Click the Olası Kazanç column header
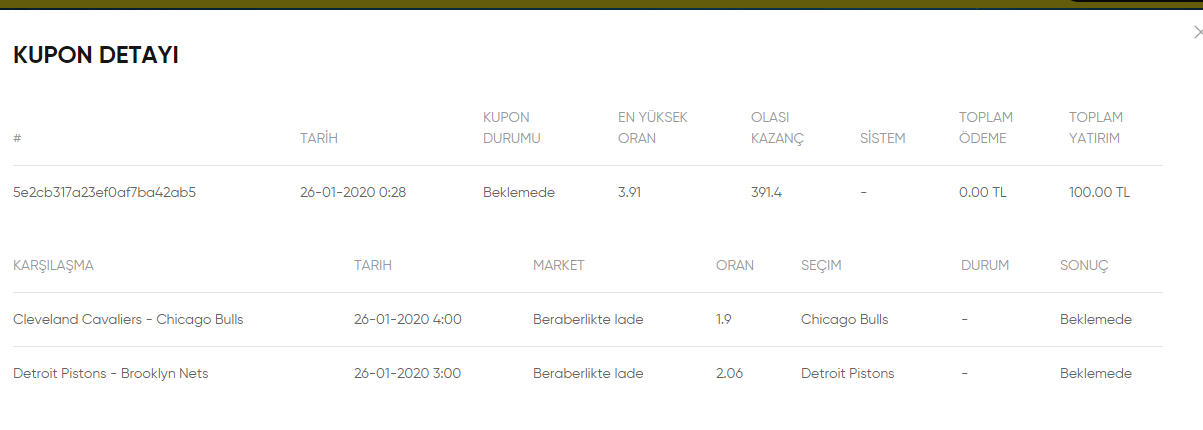The width and height of the screenshot is (1203, 430). [778, 128]
